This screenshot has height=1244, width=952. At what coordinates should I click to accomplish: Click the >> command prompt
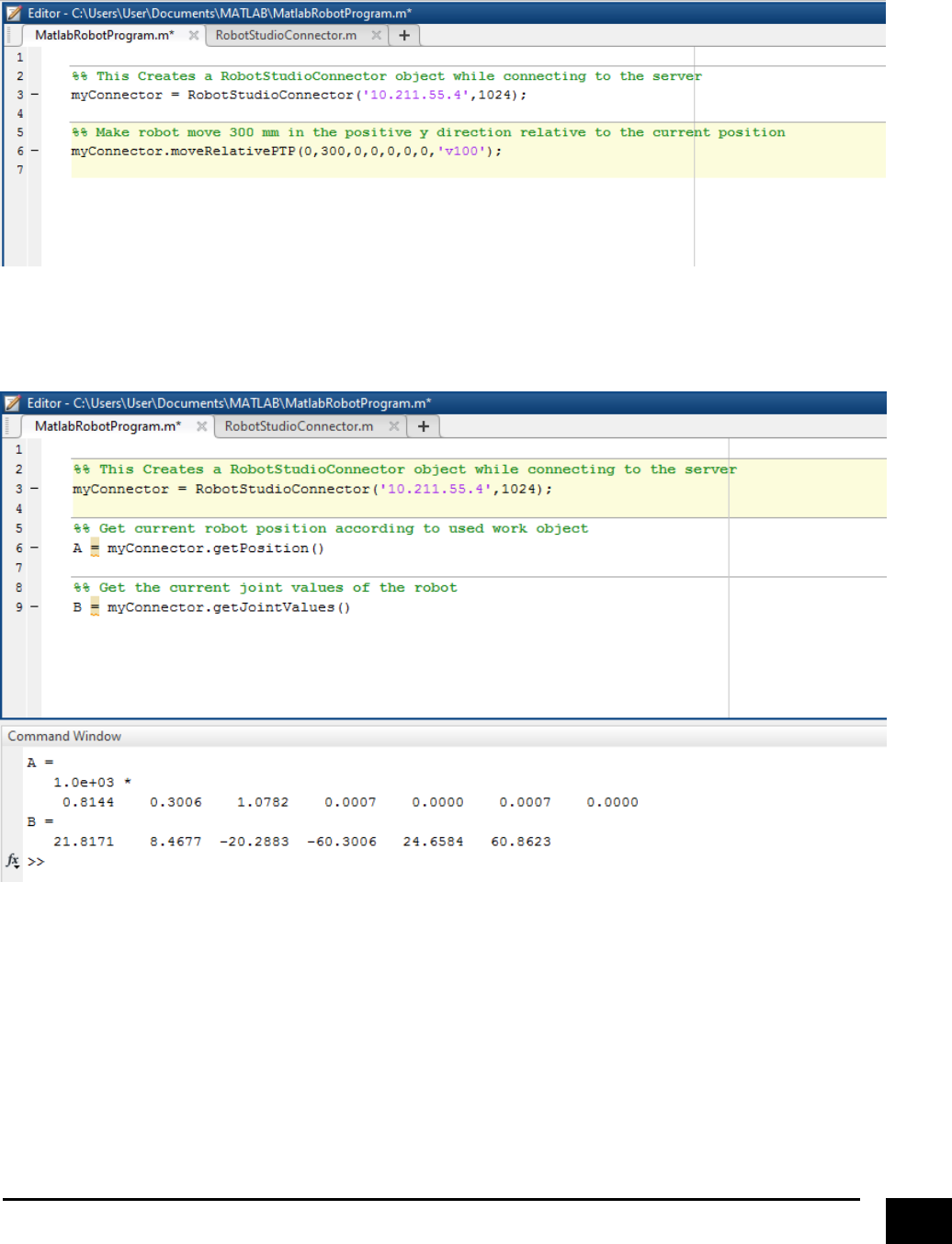pyautogui.click(x=36, y=862)
